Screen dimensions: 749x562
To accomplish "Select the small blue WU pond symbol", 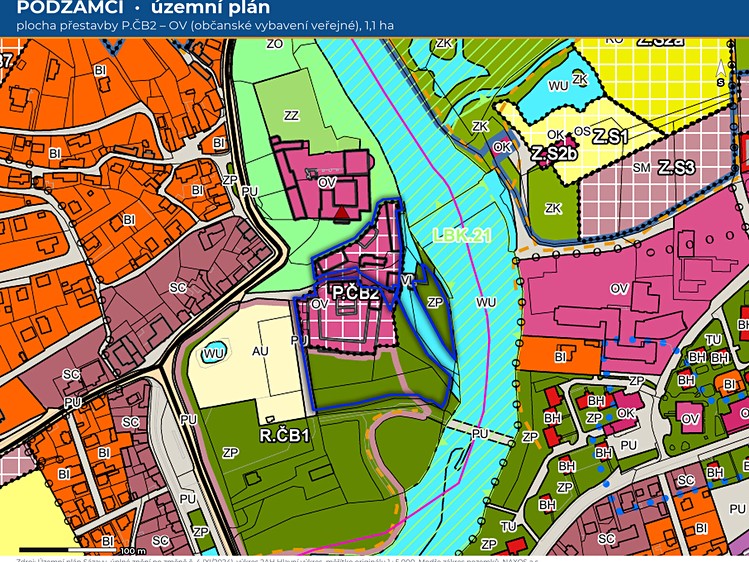I will (213, 353).
